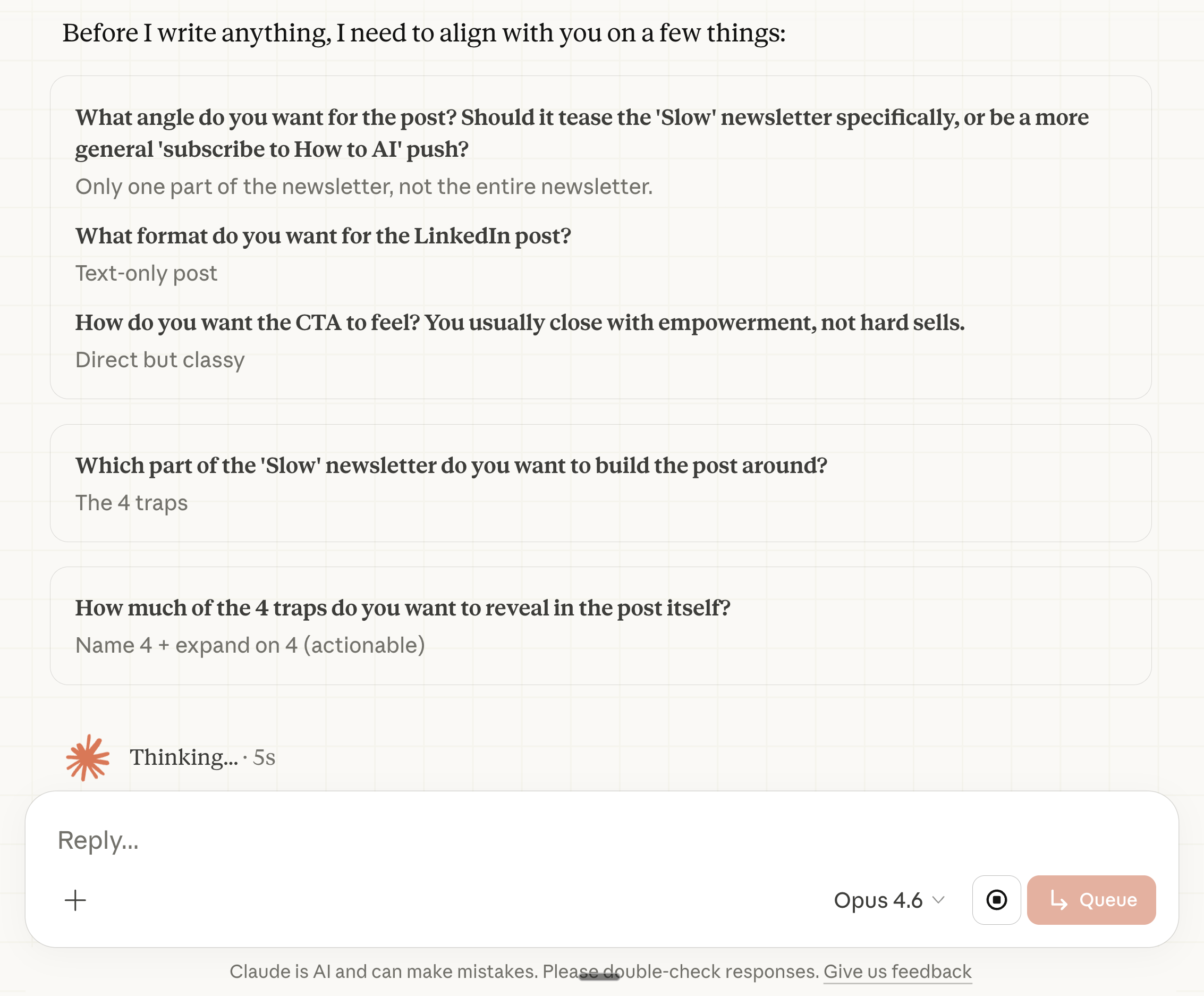Click the 'Before I write anything' message text
Viewport: 1204px width, 996px height.
[x=423, y=33]
